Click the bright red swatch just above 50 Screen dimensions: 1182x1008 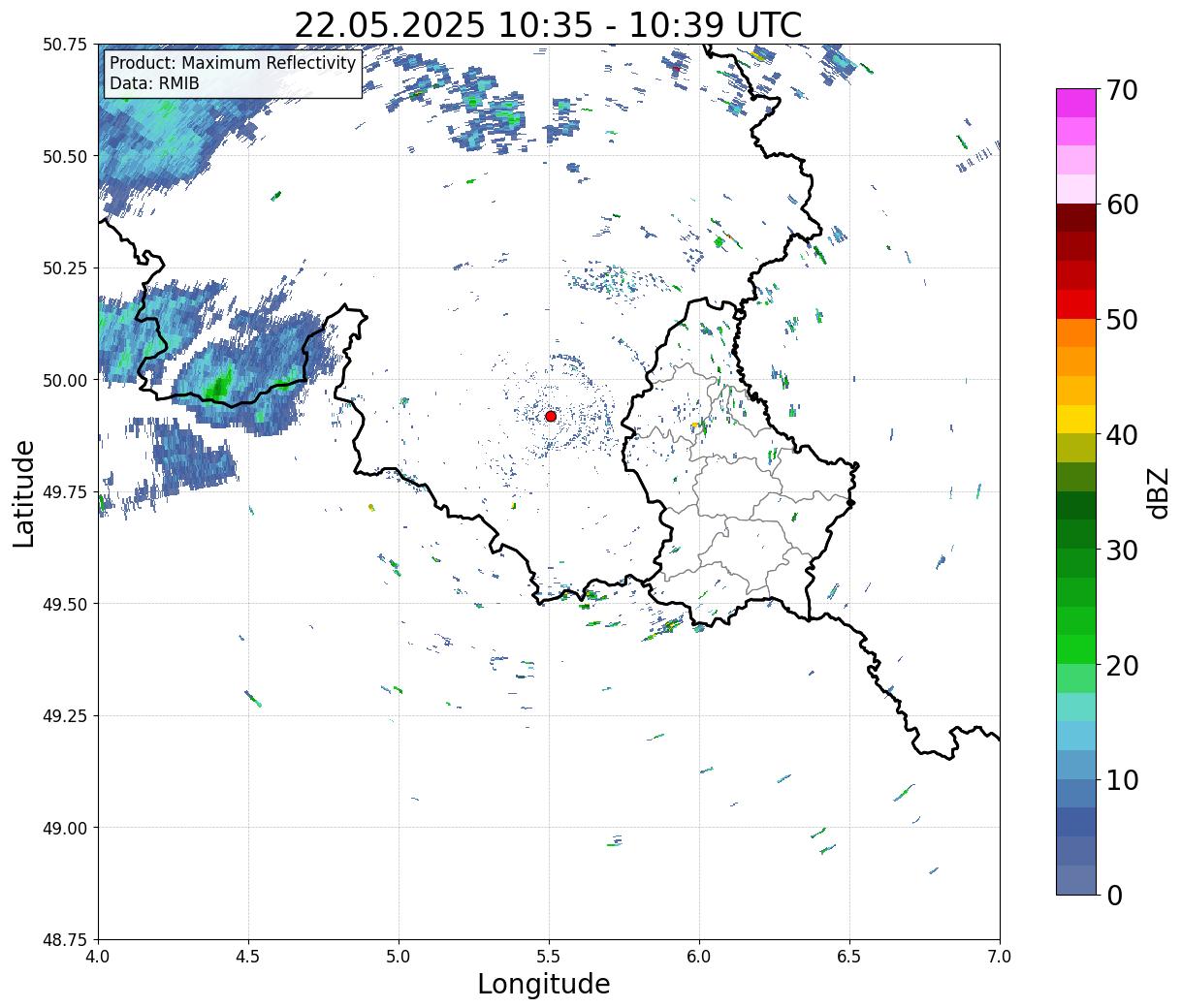tap(1076, 304)
